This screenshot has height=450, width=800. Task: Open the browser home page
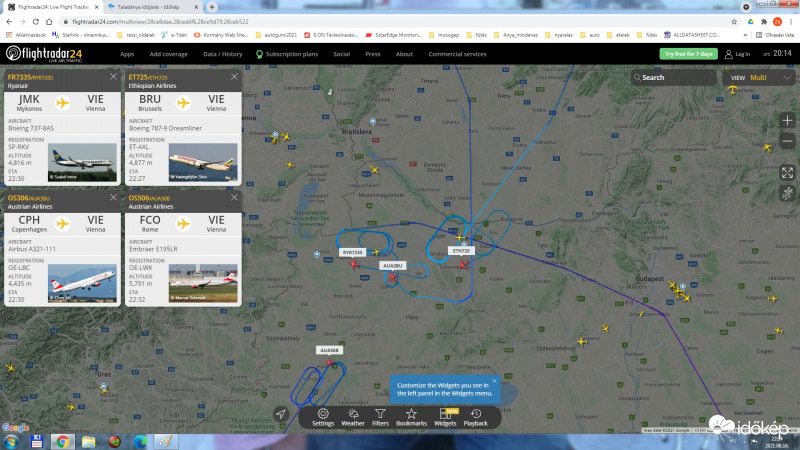click(x=49, y=22)
